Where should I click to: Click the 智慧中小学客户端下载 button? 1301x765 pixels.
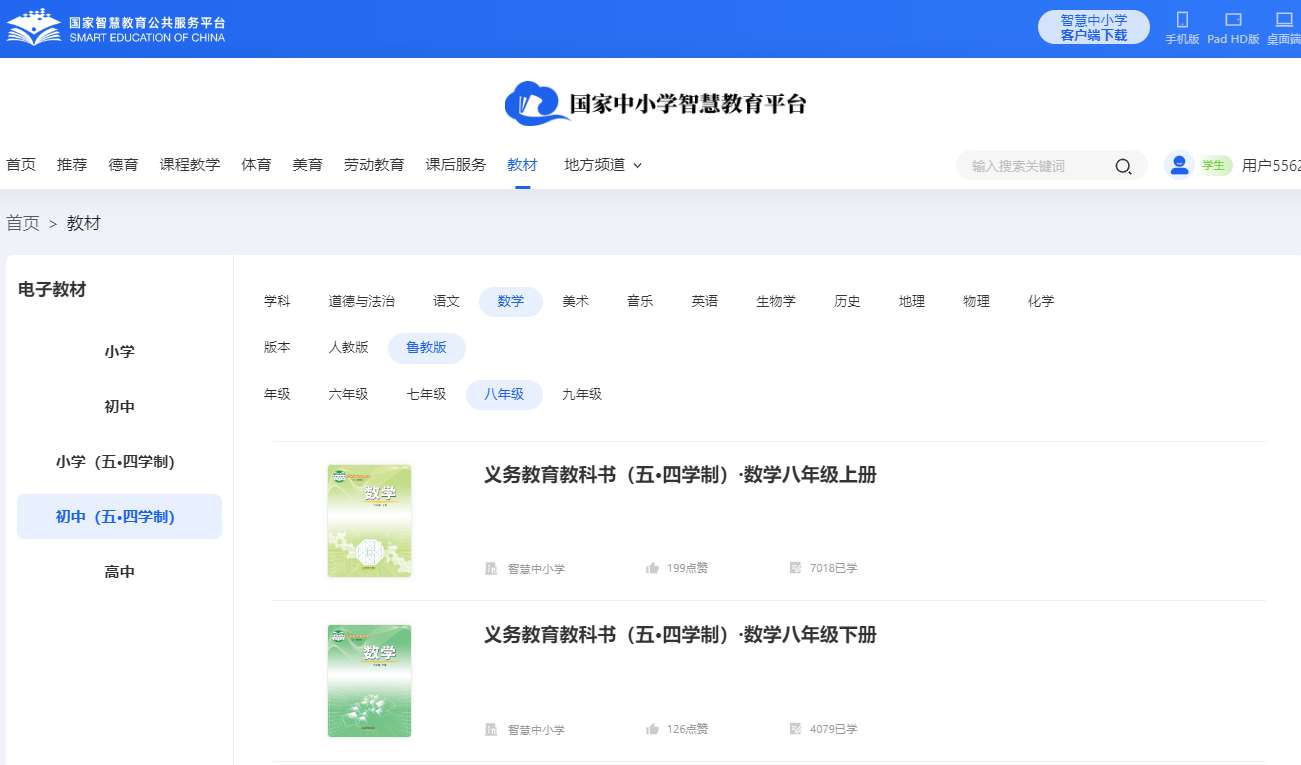coord(1094,27)
